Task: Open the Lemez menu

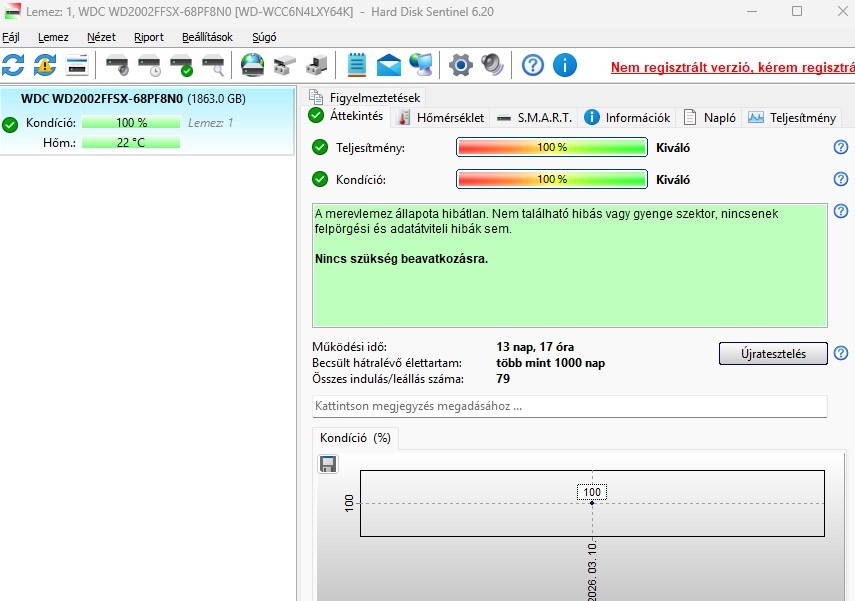Action: [x=53, y=37]
